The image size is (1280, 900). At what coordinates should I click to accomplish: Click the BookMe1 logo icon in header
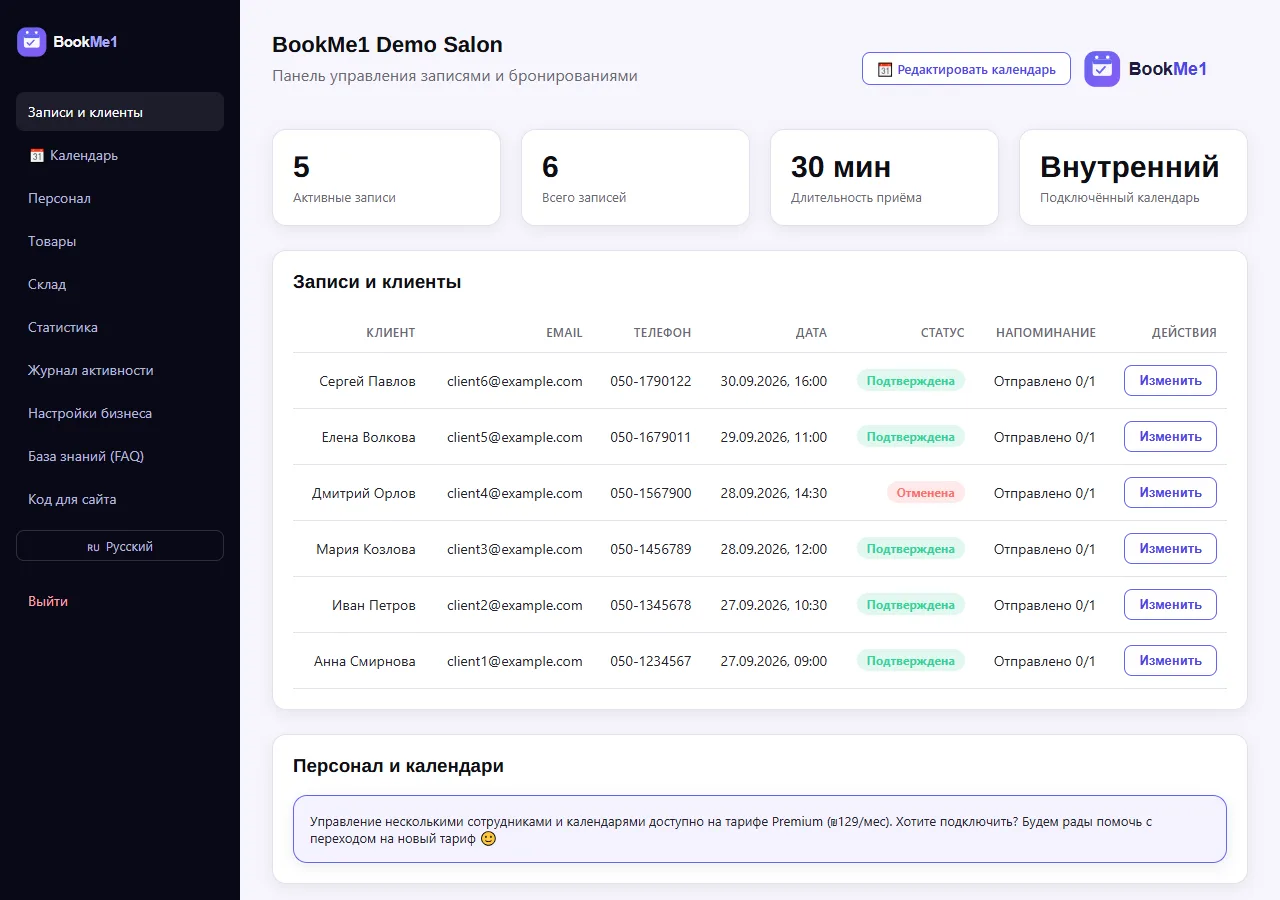(x=1102, y=69)
